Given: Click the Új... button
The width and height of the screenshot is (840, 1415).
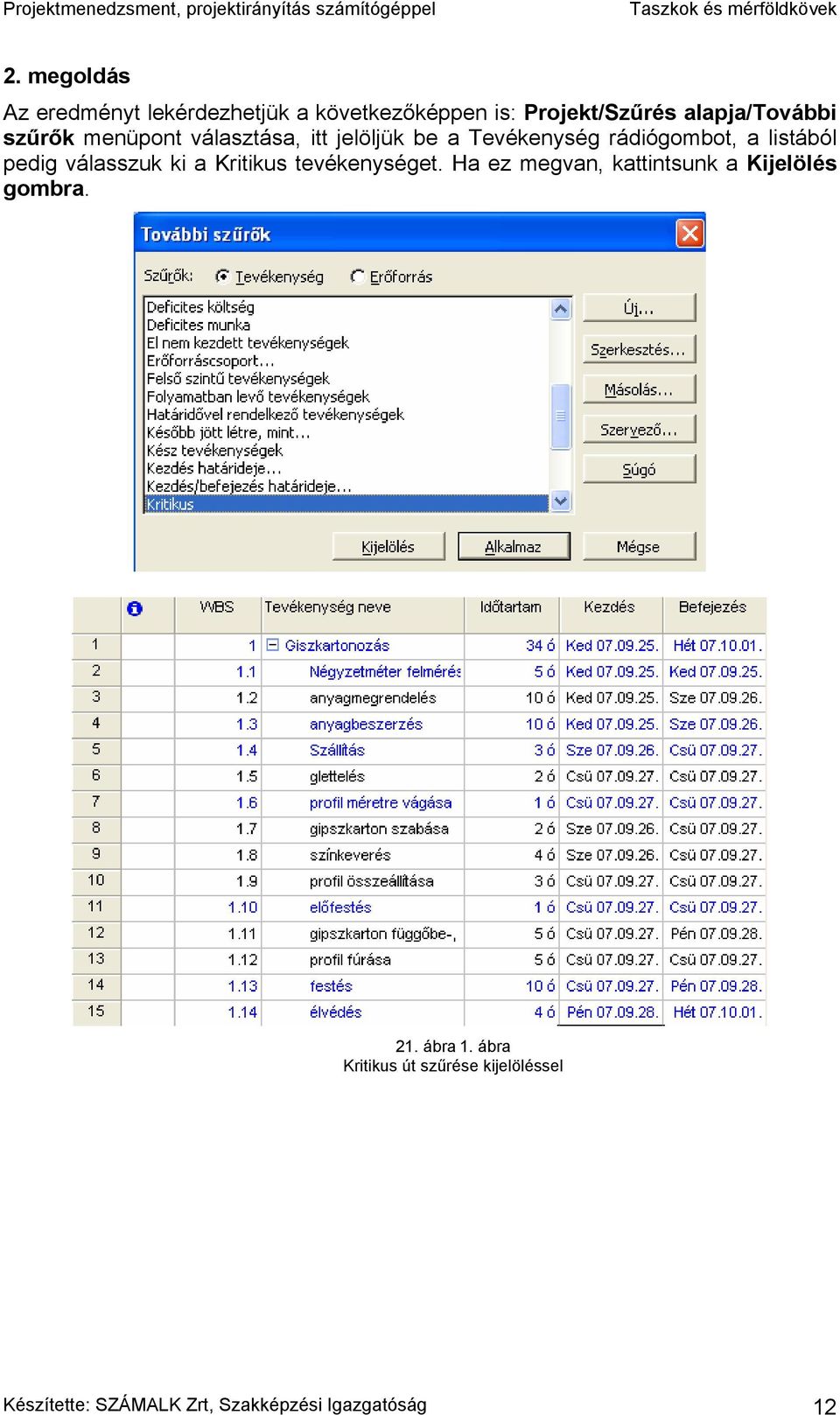Looking at the screenshot, I should tap(639, 308).
